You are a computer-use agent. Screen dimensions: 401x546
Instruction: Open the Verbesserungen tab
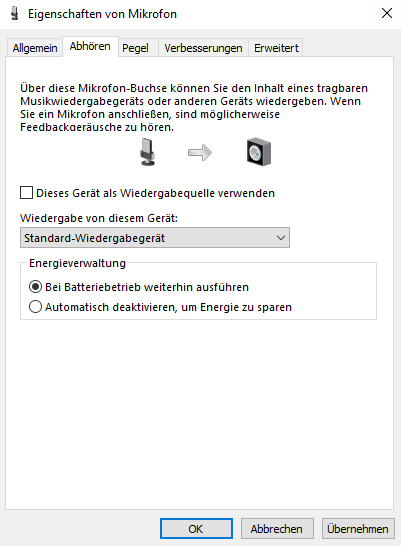point(203,48)
